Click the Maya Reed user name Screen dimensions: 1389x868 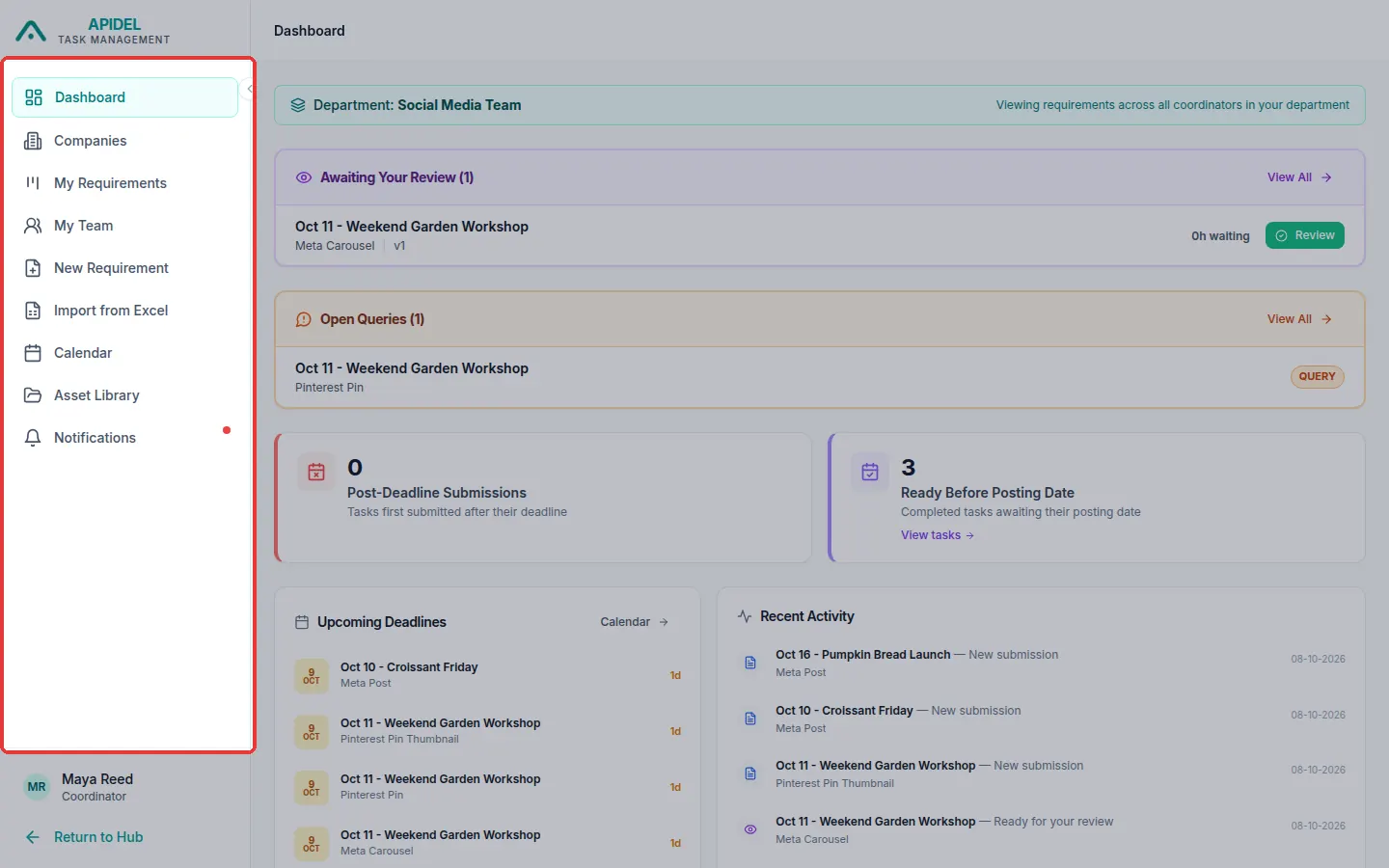click(x=97, y=779)
